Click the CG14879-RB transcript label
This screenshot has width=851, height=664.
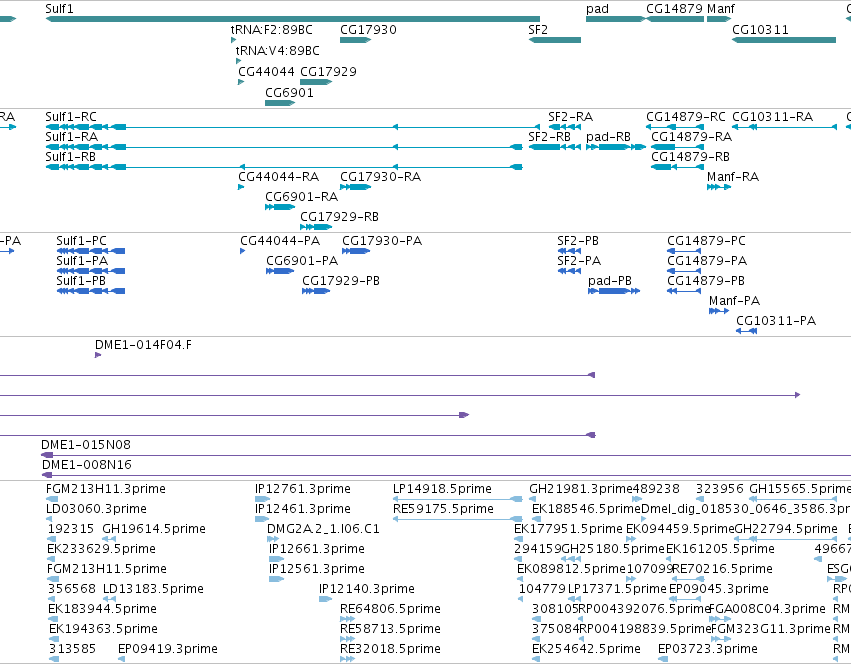click(x=691, y=157)
